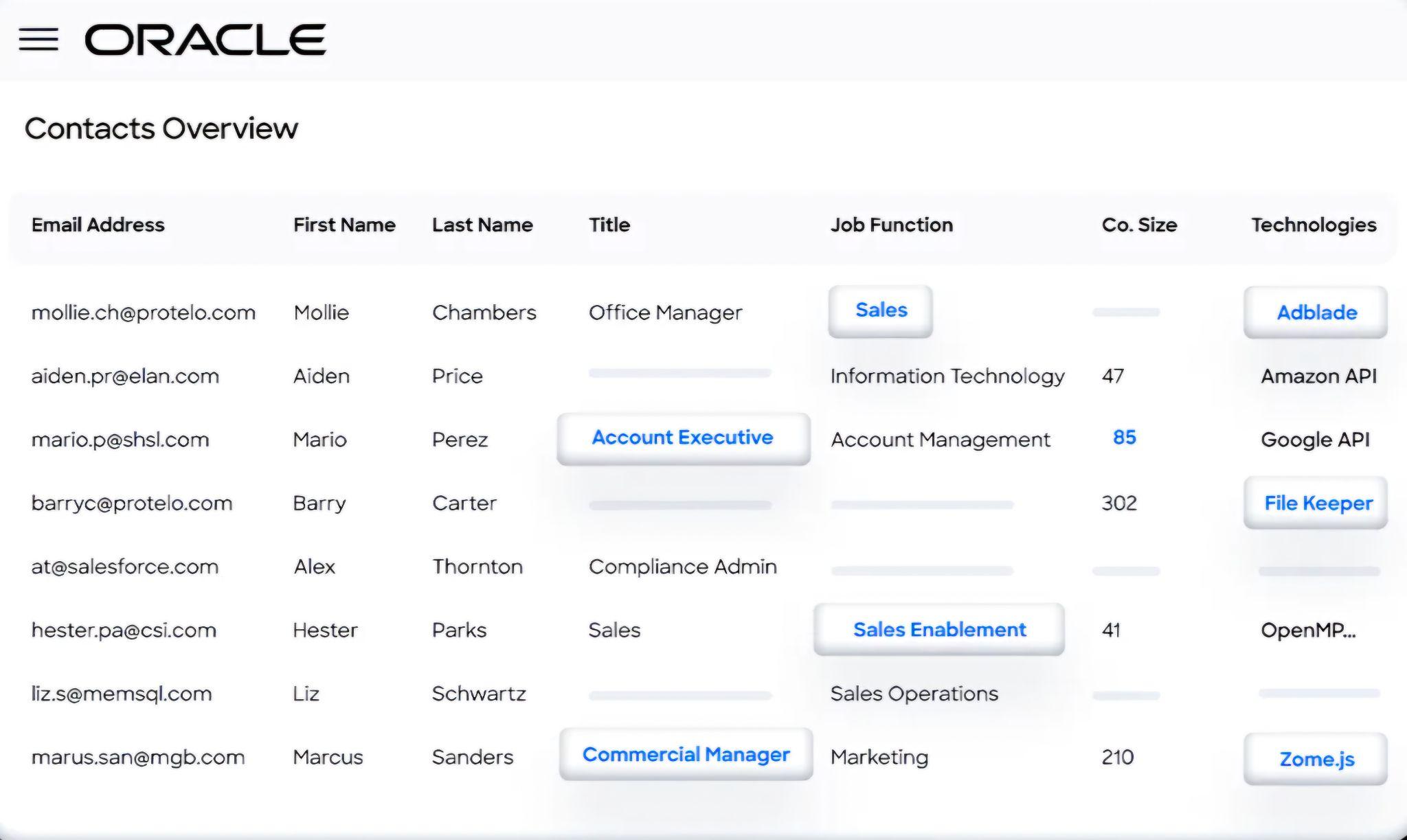Select email marus.san@mgb.com
This screenshot has height=840, width=1407.
coord(138,758)
